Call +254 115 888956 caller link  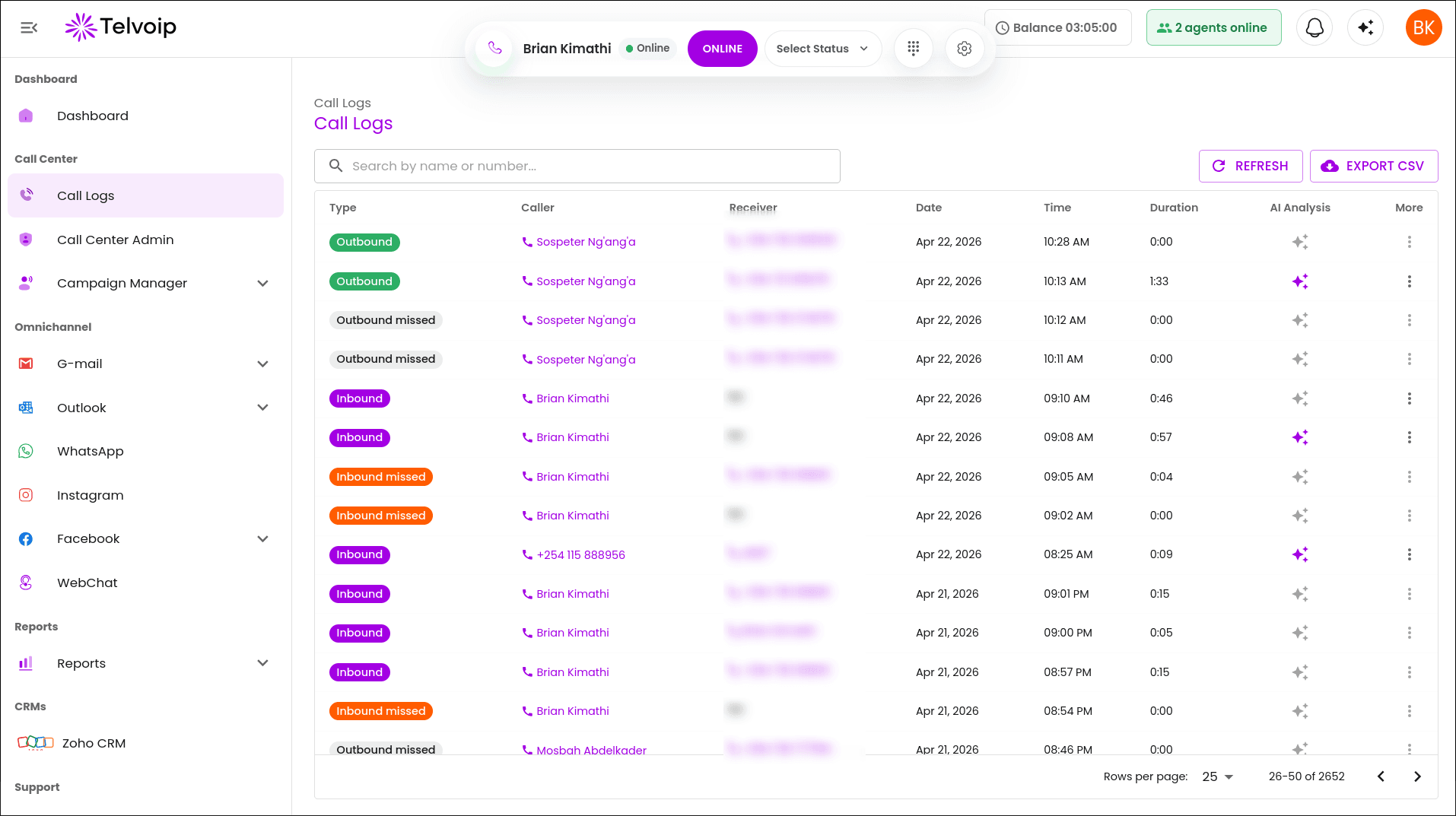(x=573, y=555)
